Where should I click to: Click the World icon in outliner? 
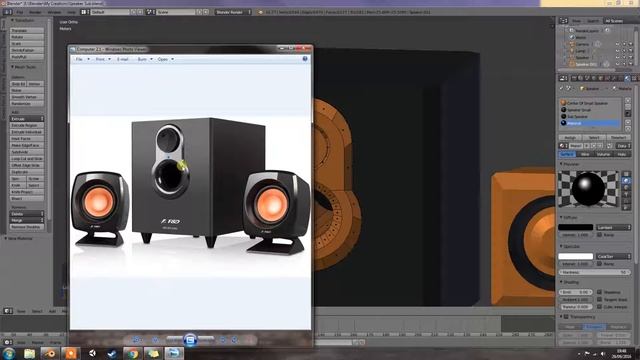click(572, 37)
